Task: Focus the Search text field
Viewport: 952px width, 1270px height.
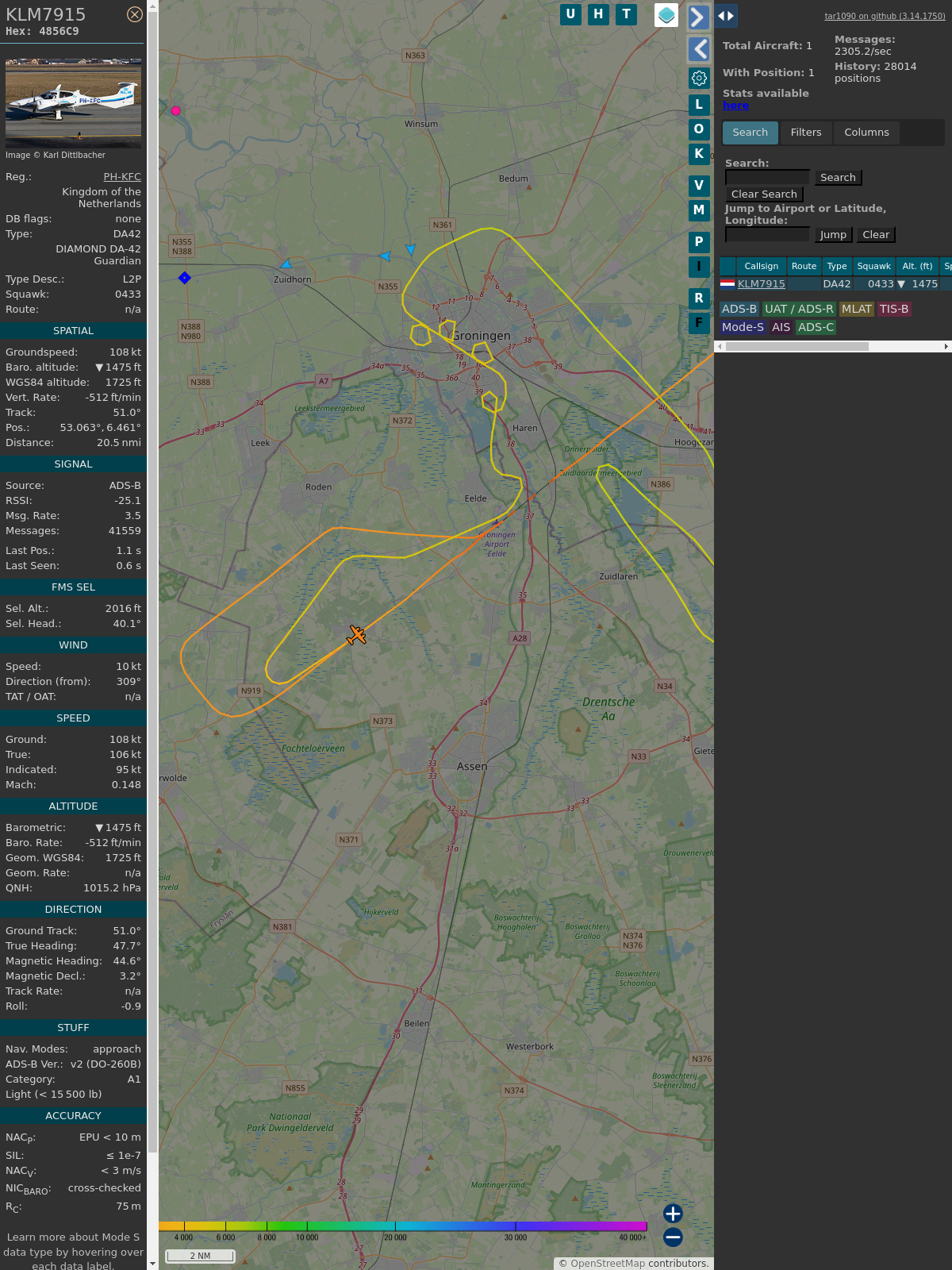Action: [767, 177]
